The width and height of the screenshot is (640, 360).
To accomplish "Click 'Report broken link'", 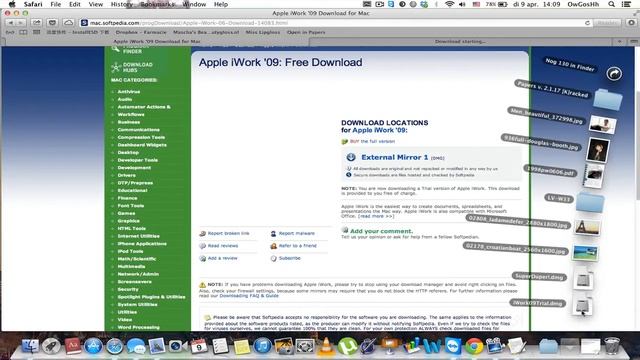I will coord(228,233).
